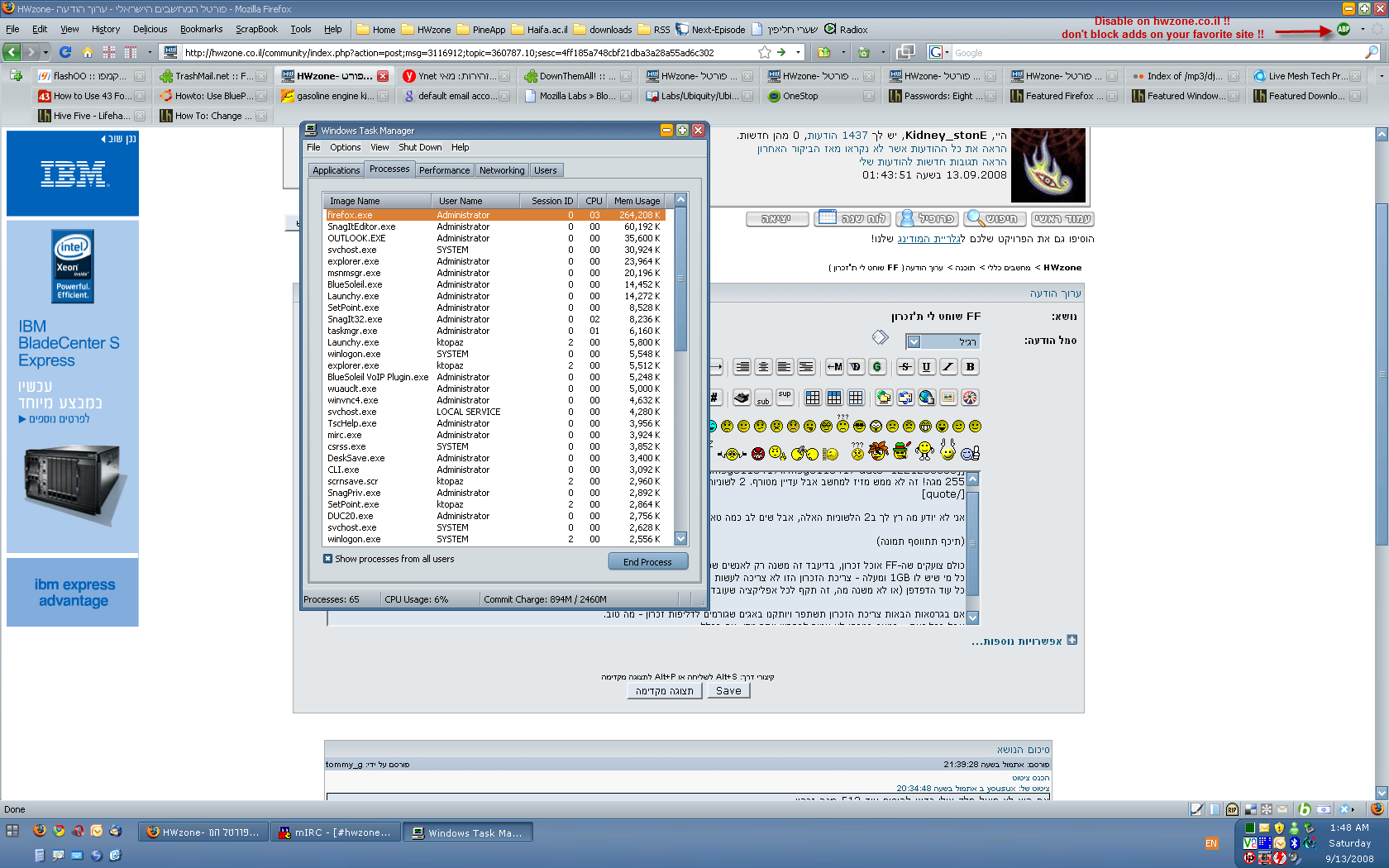Apply italic formatting in the post editor
This screenshot has height=868, width=1389.
click(948, 367)
